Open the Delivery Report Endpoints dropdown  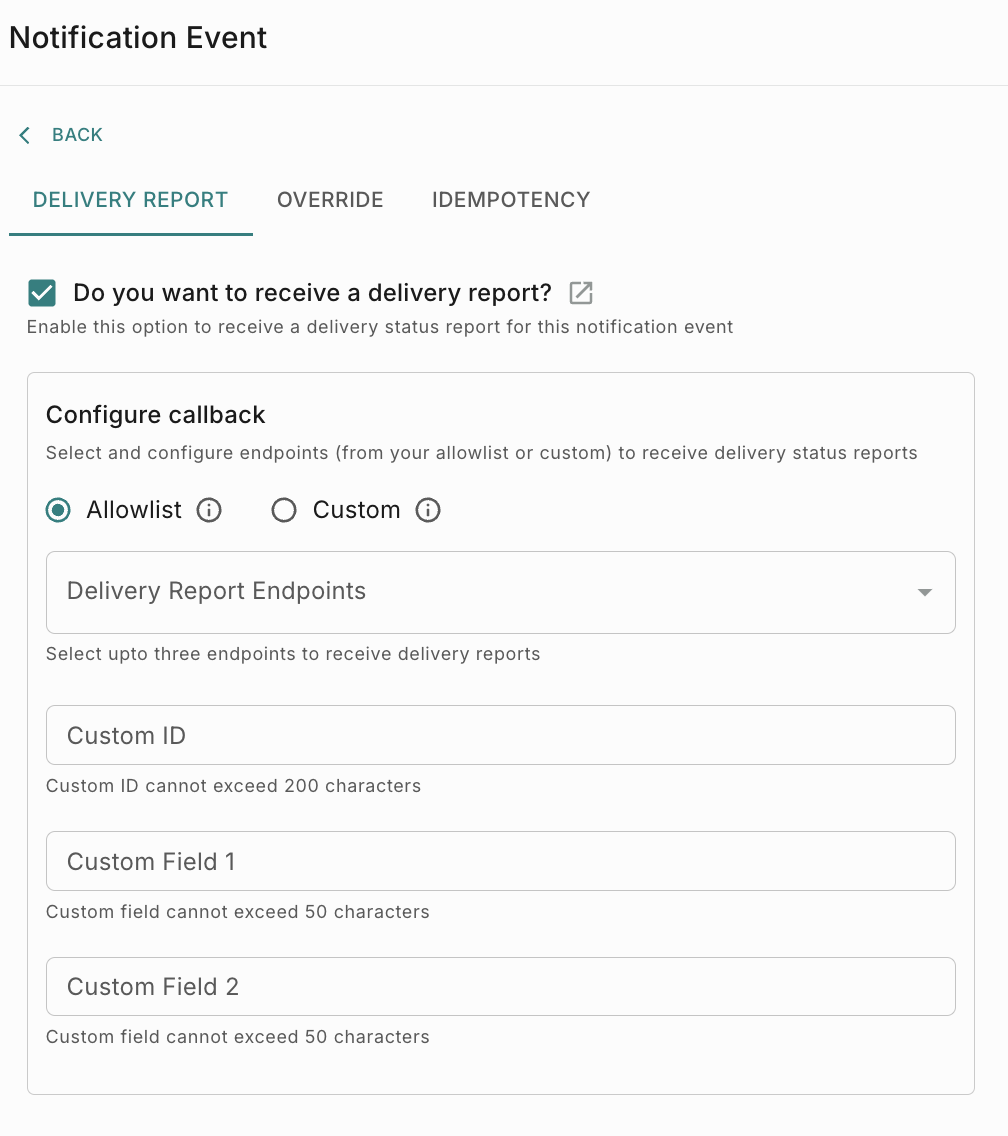click(500, 591)
